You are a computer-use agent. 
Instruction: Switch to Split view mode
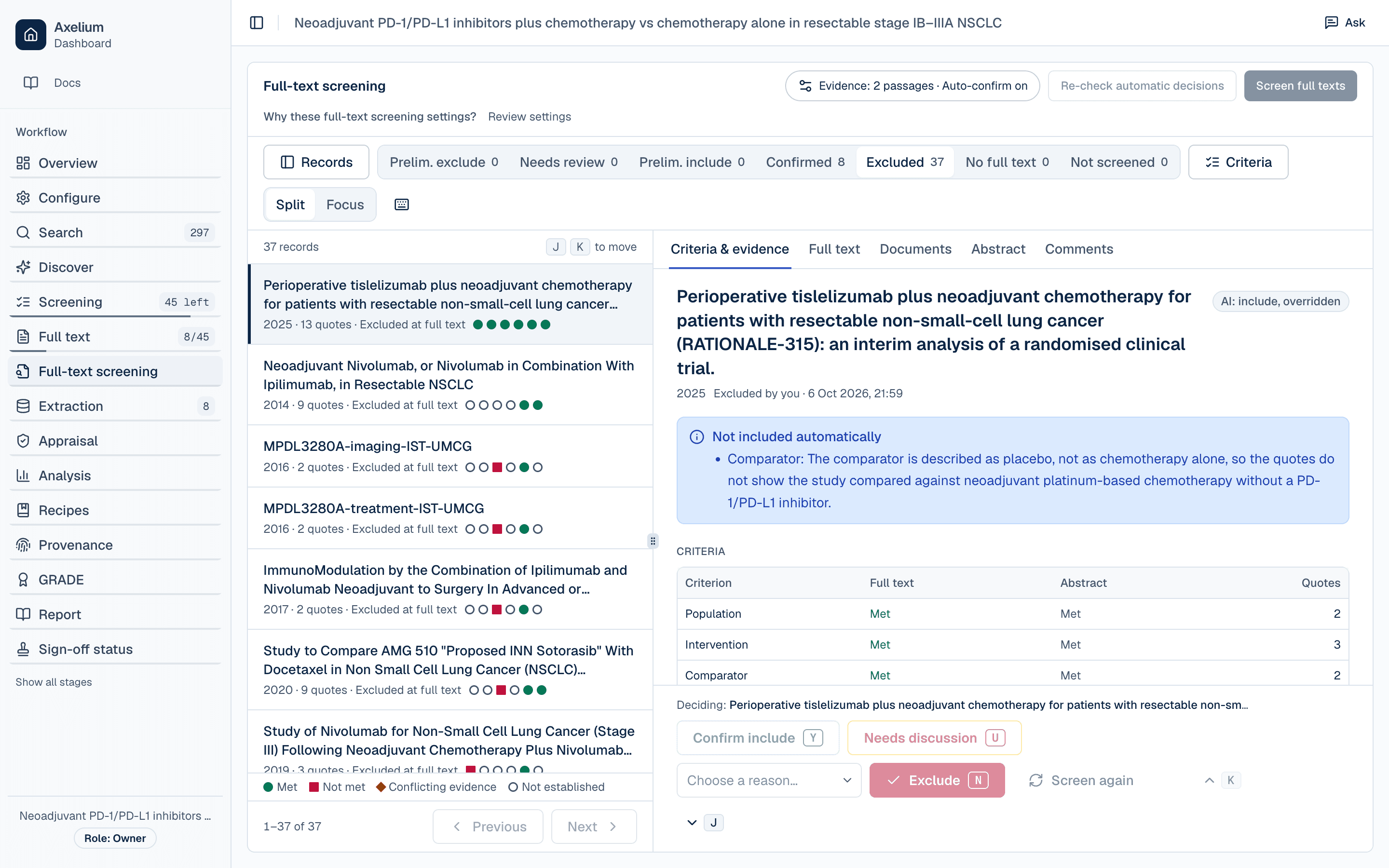pyautogui.click(x=290, y=204)
